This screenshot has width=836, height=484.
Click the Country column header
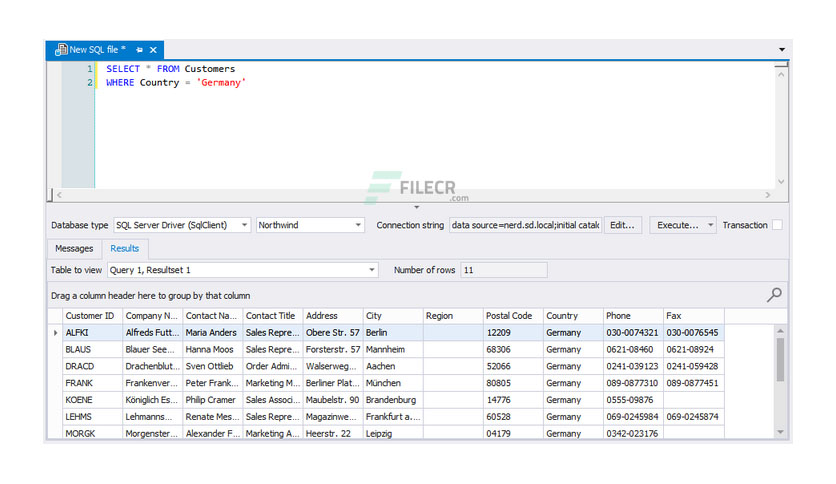tap(573, 316)
